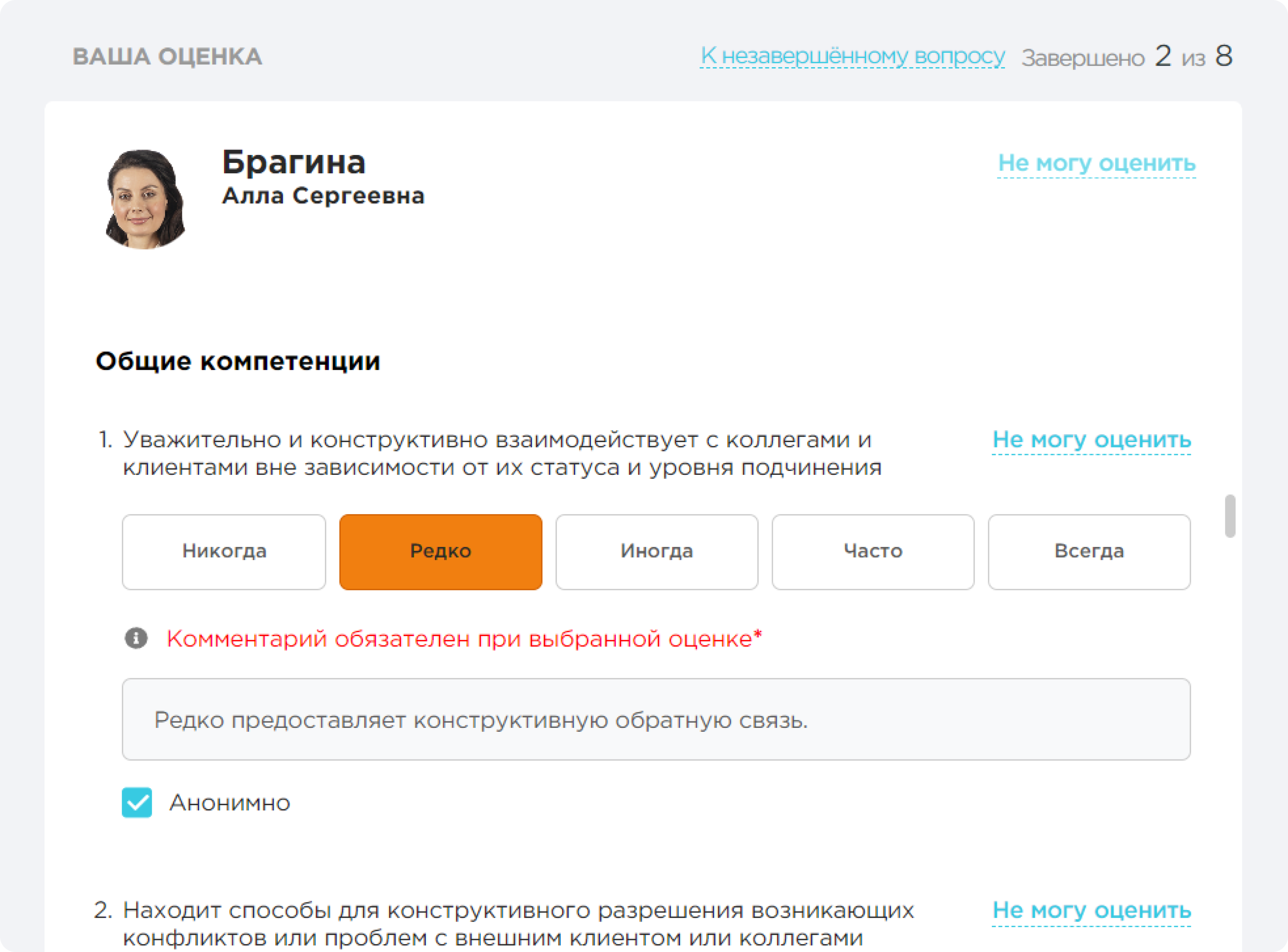The width and height of the screenshot is (1288, 952).
Task: Open the link К незавершённому вопросу
Action: (852, 55)
